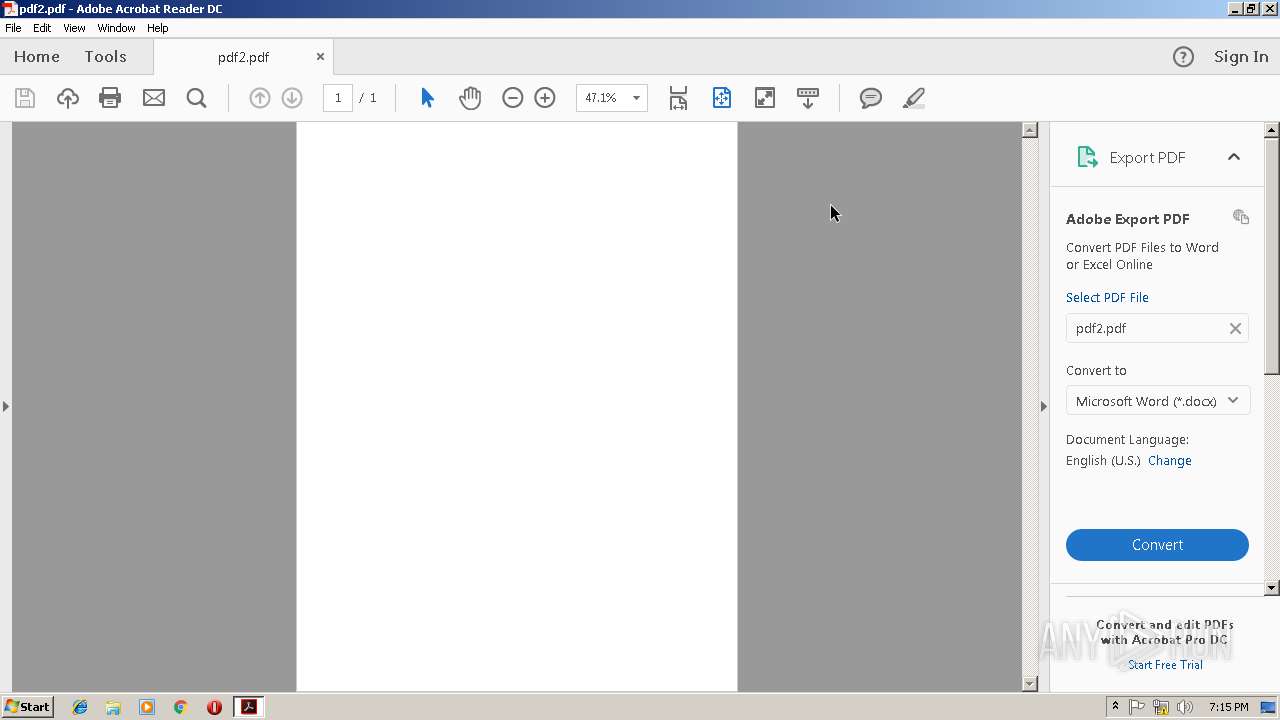
Task: Open the Edit menu
Action: coord(42,28)
